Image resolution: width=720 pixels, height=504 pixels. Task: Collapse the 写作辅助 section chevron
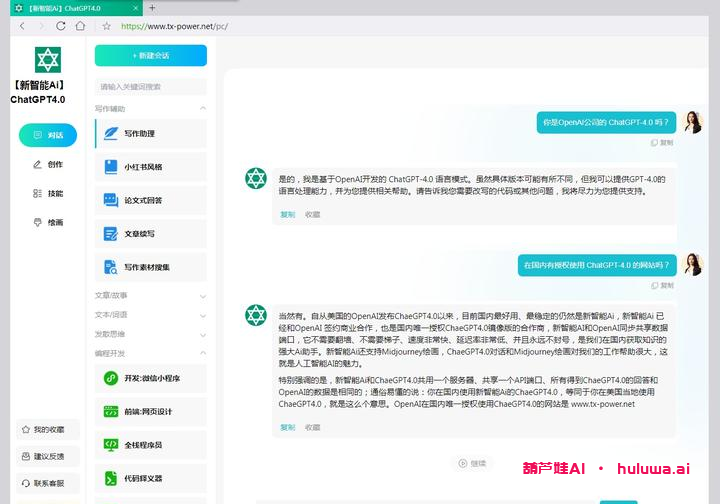coord(202,108)
